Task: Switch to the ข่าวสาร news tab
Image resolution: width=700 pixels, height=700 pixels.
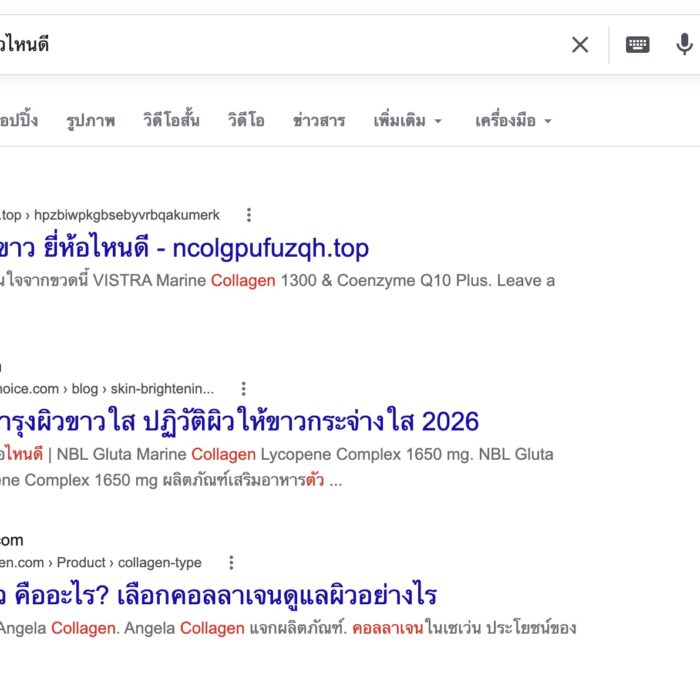Action: pyautogui.click(x=319, y=121)
